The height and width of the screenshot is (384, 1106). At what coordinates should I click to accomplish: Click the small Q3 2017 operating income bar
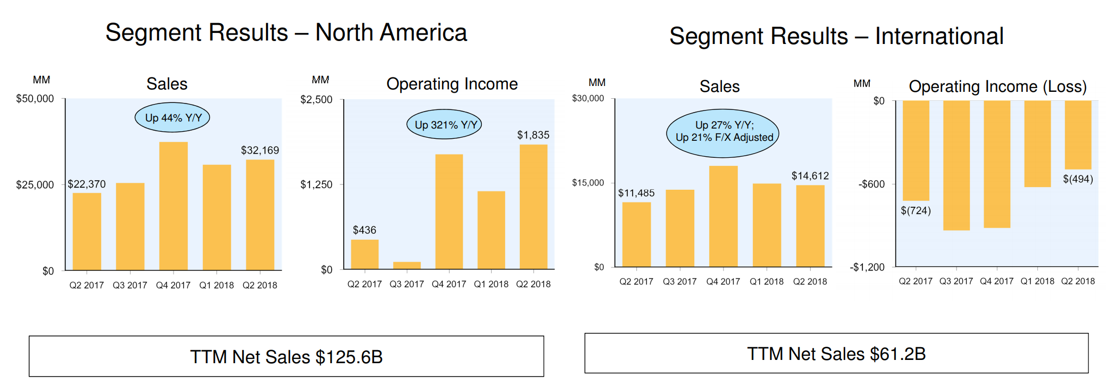[407, 265]
